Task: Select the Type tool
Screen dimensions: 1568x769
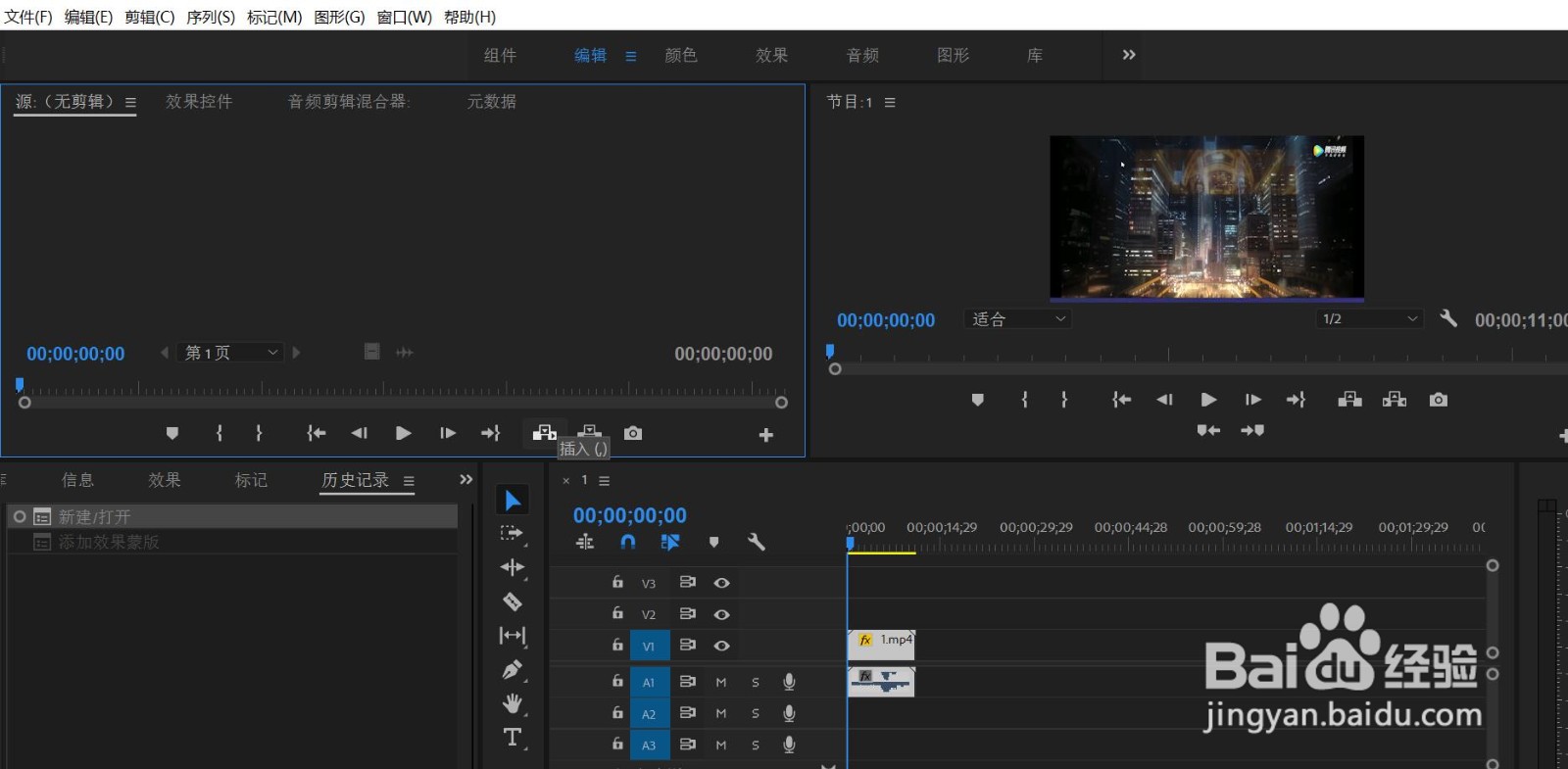Action: (x=512, y=738)
